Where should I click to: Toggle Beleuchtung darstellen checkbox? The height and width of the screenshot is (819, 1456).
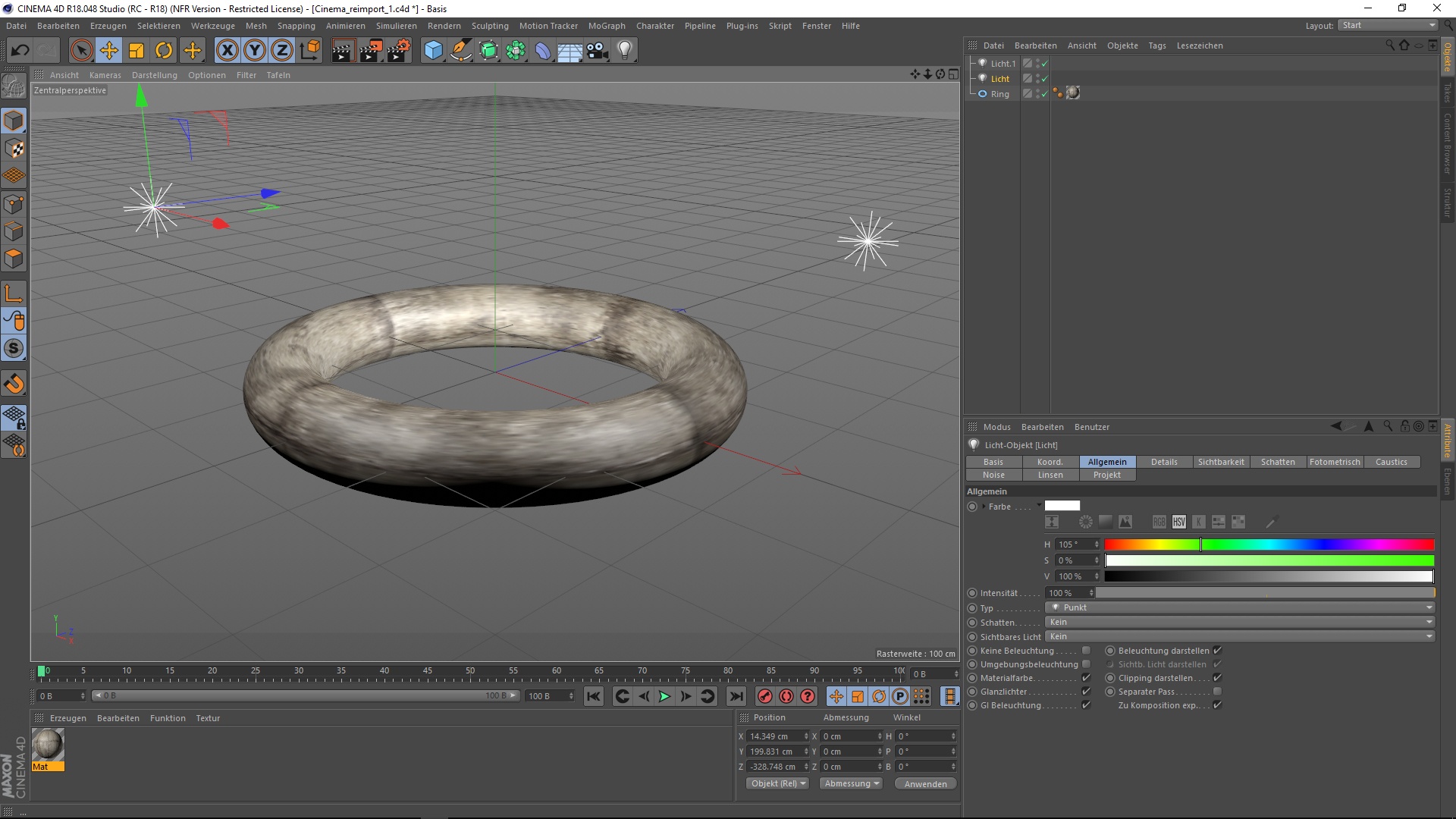pyautogui.click(x=1217, y=651)
